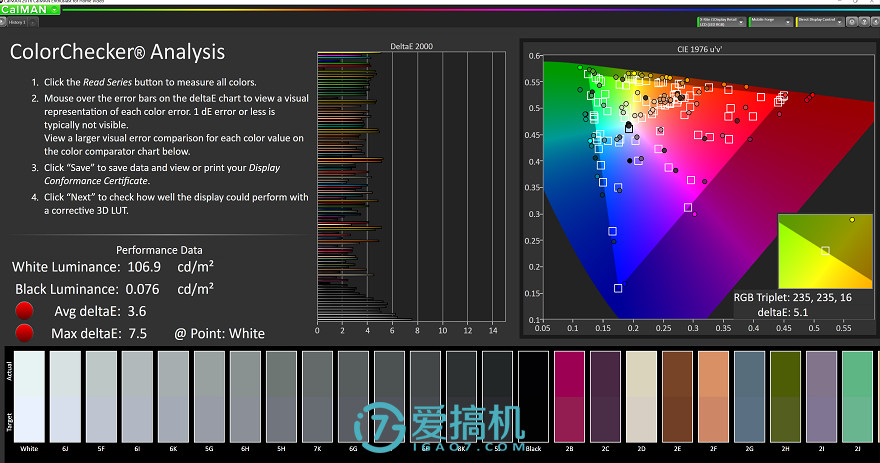Select the 6K gray swatch
Viewport: 880px width, 463px height.
(173, 397)
